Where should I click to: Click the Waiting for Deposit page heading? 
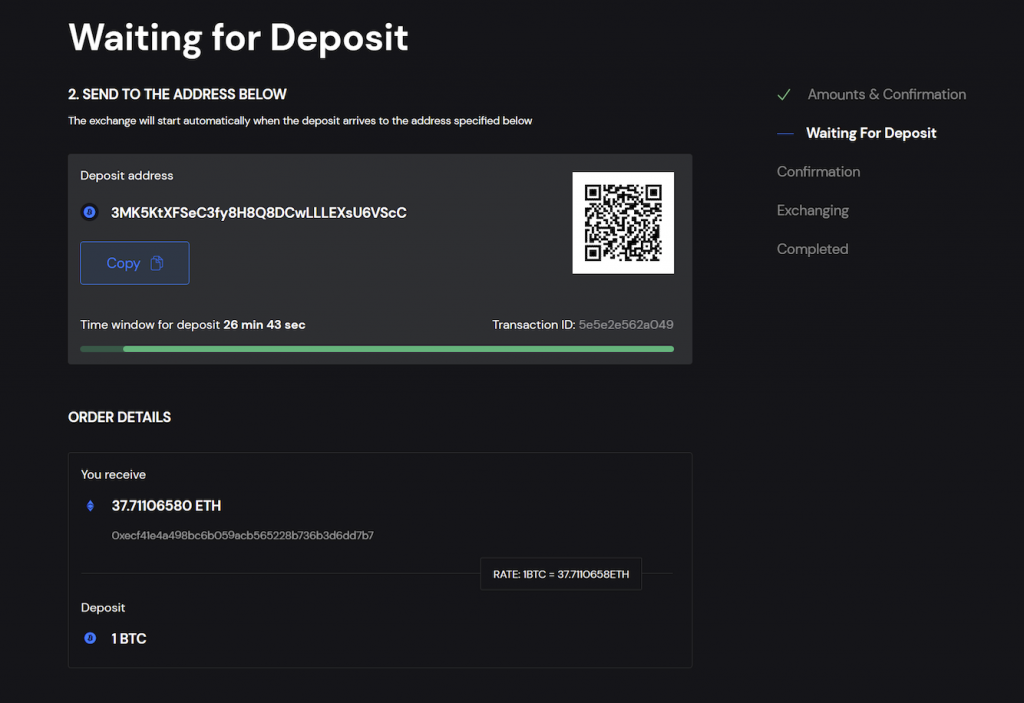[238, 38]
